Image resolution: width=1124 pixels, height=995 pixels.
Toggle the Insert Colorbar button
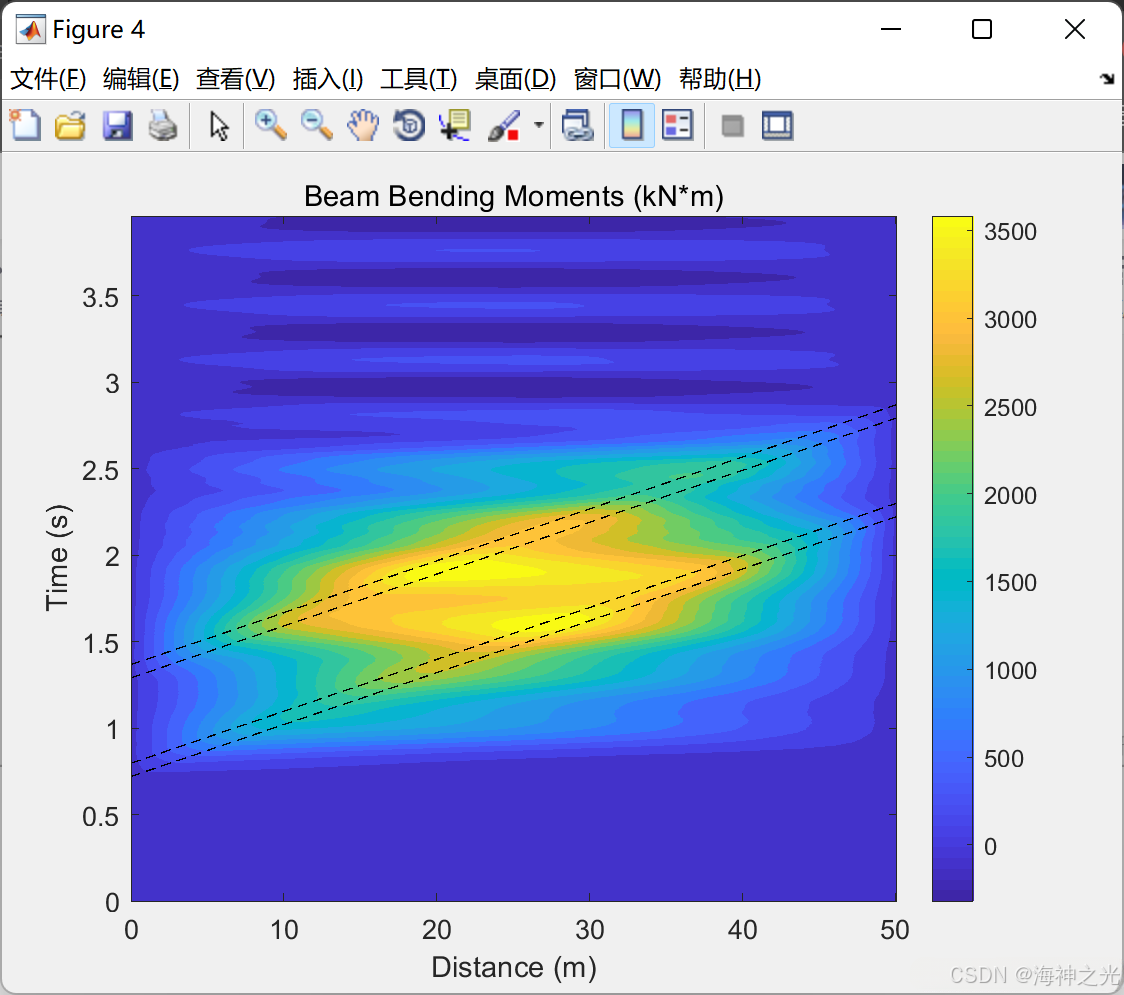632,125
